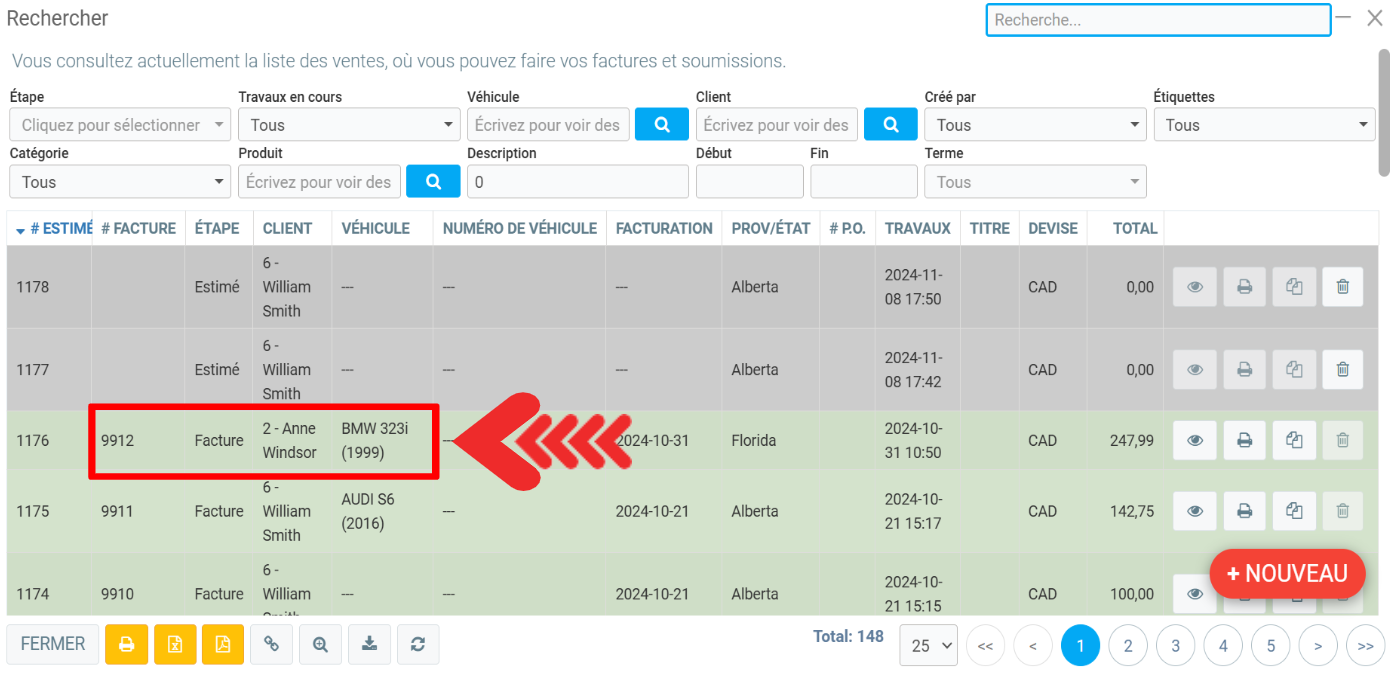Open the rows-per-page dropdown showing 25
Viewport: 1390px width, 676px height.
click(x=928, y=646)
